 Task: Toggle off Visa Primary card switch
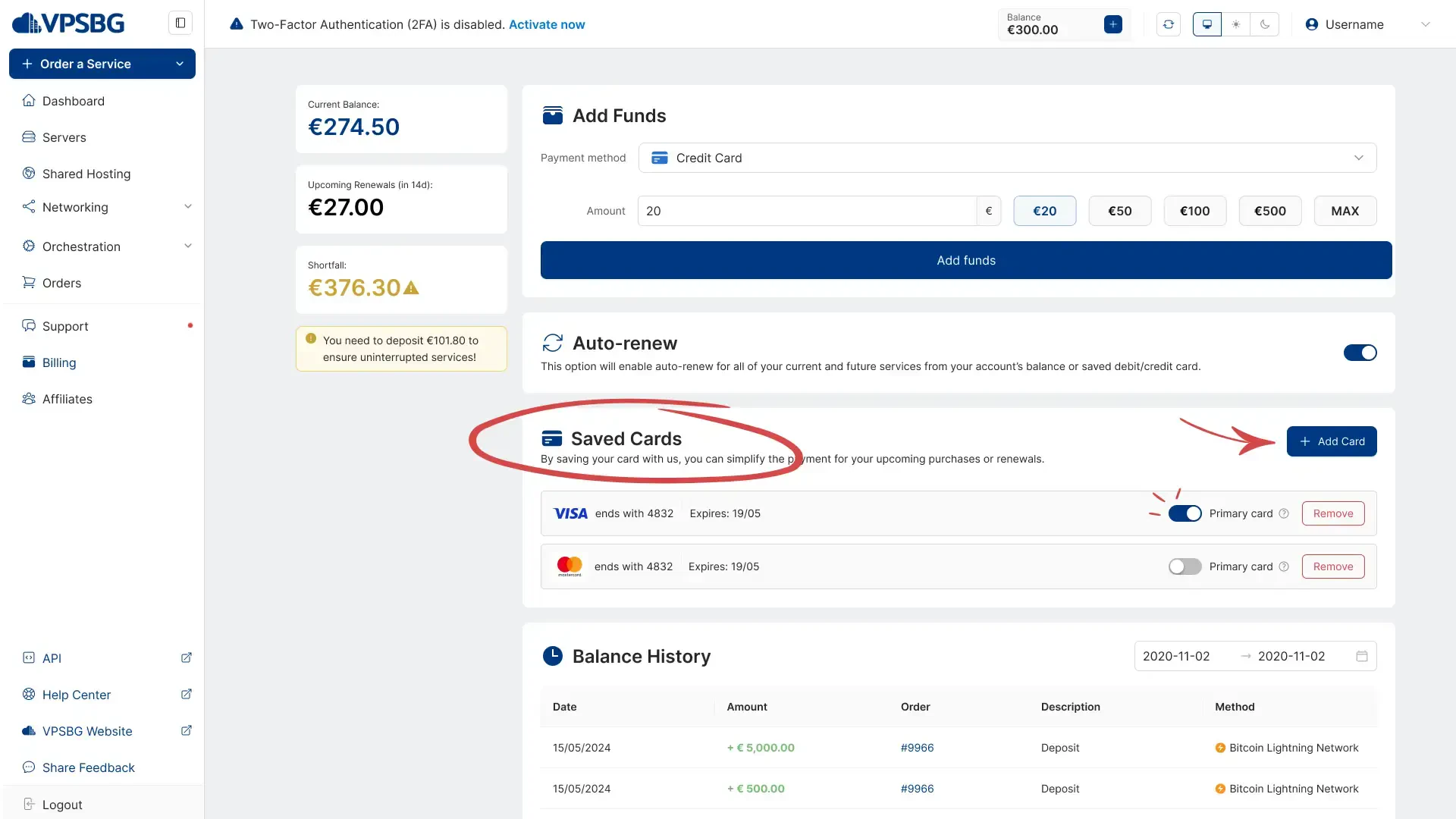click(x=1185, y=513)
